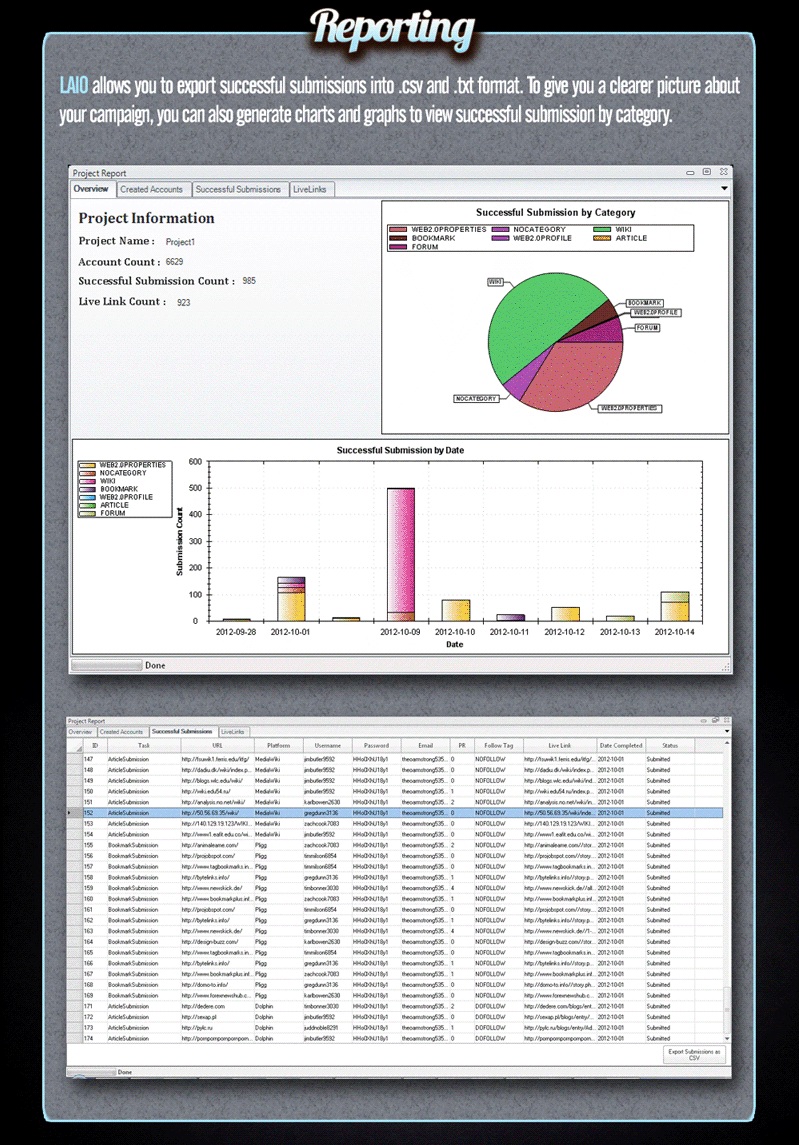Select Overview tab in the lower submissions window
The width and height of the screenshot is (799, 1145).
coord(80,732)
